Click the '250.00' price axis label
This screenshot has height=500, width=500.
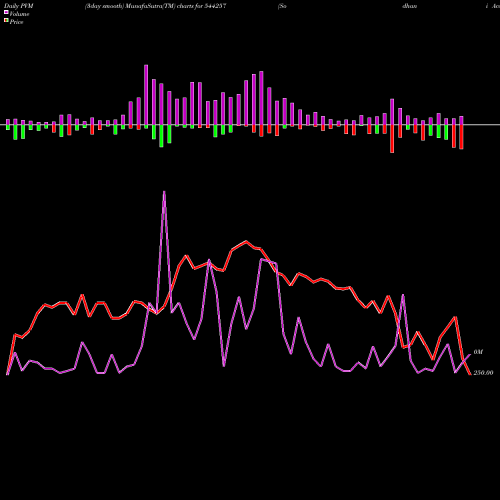click(483, 373)
